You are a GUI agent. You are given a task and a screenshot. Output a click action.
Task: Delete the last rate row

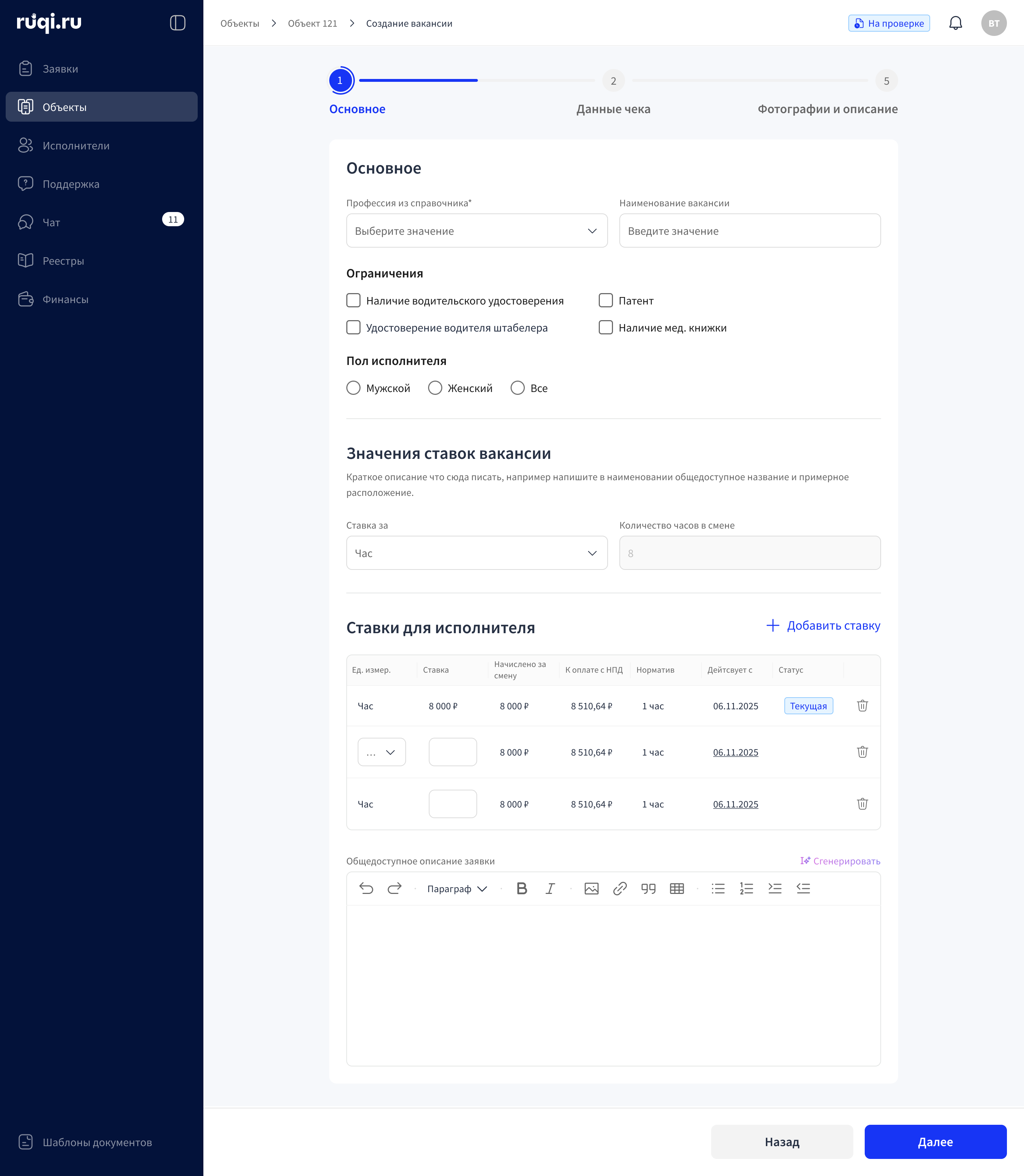click(862, 804)
